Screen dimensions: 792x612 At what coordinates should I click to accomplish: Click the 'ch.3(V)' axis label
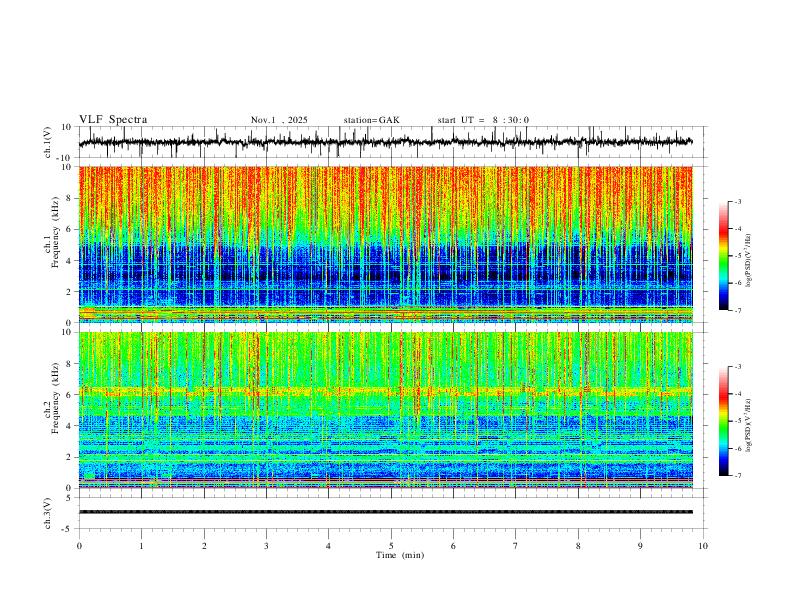[x=48, y=514]
